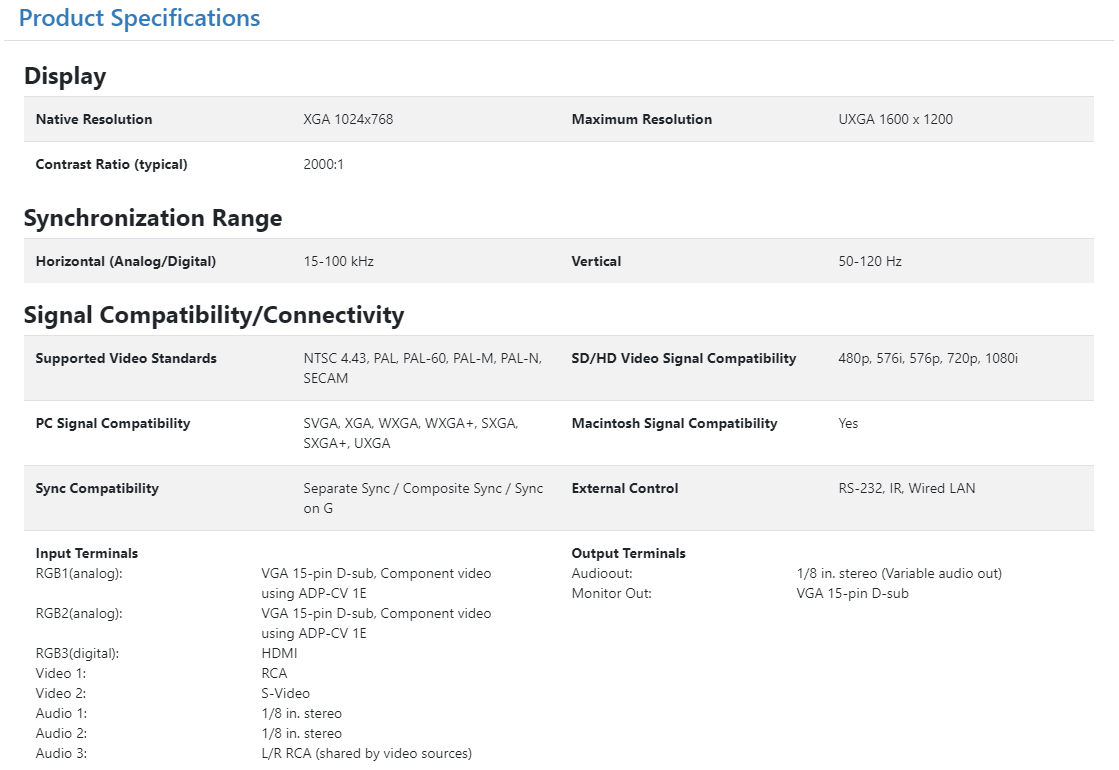Click the XGA 1024x768 value
The image size is (1119, 770).
[348, 119]
